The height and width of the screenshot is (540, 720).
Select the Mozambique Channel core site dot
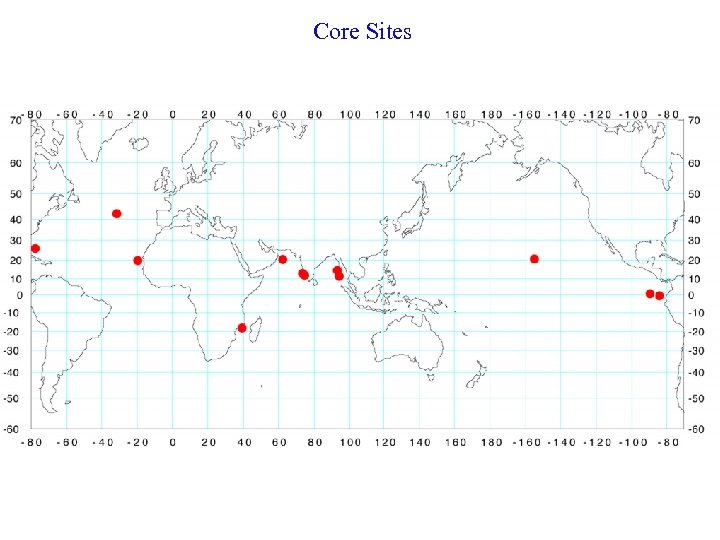click(242, 328)
